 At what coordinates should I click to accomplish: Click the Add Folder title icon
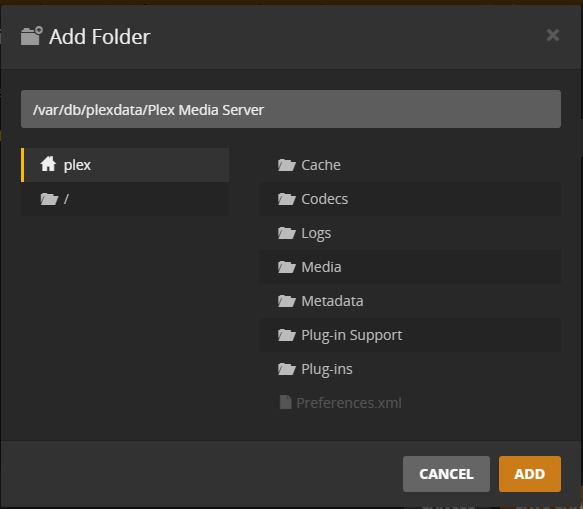coord(32,36)
